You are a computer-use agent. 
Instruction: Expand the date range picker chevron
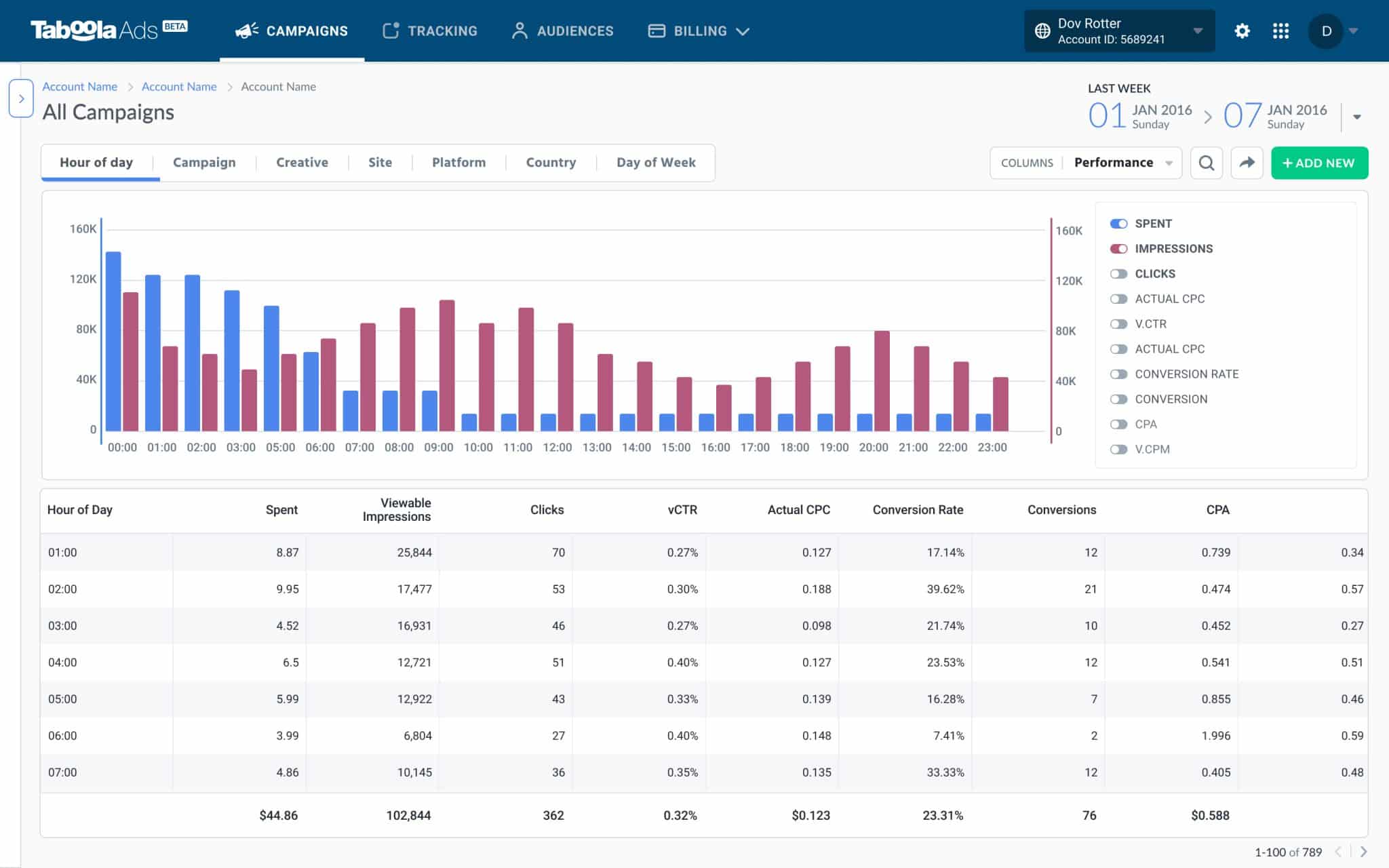(x=1355, y=116)
